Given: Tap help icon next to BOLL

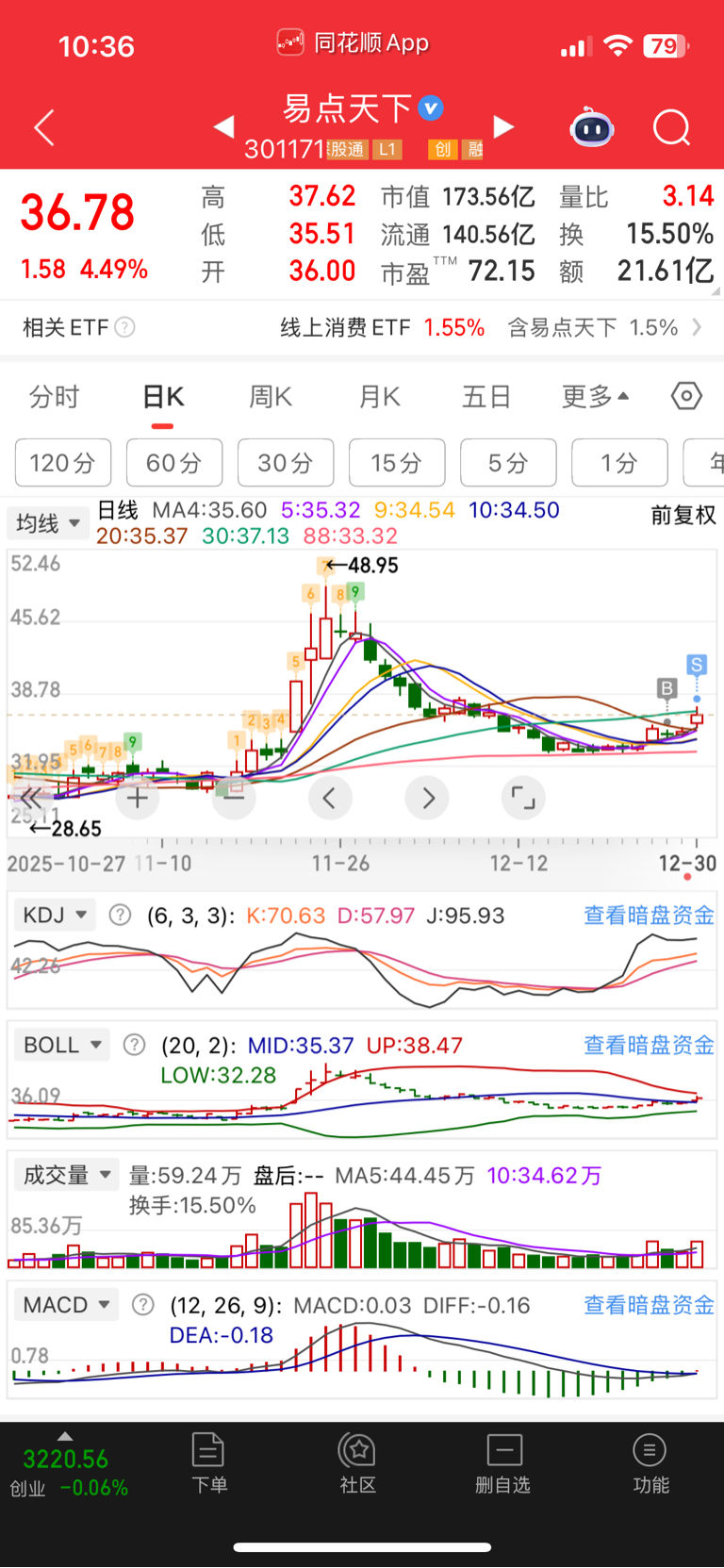Looking at the screenshot, I should [x=135, y=1045].
